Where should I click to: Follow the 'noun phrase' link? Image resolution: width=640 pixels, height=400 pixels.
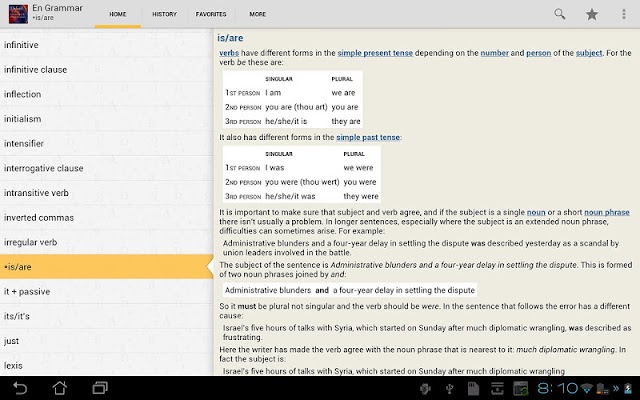click(607, 212)
